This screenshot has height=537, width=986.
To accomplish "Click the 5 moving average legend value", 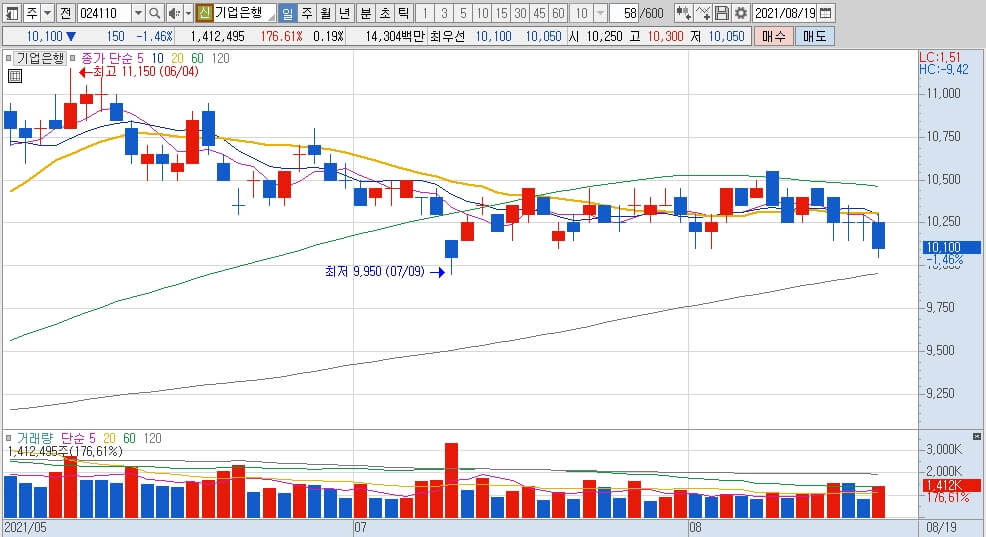I will pos(141,58).
